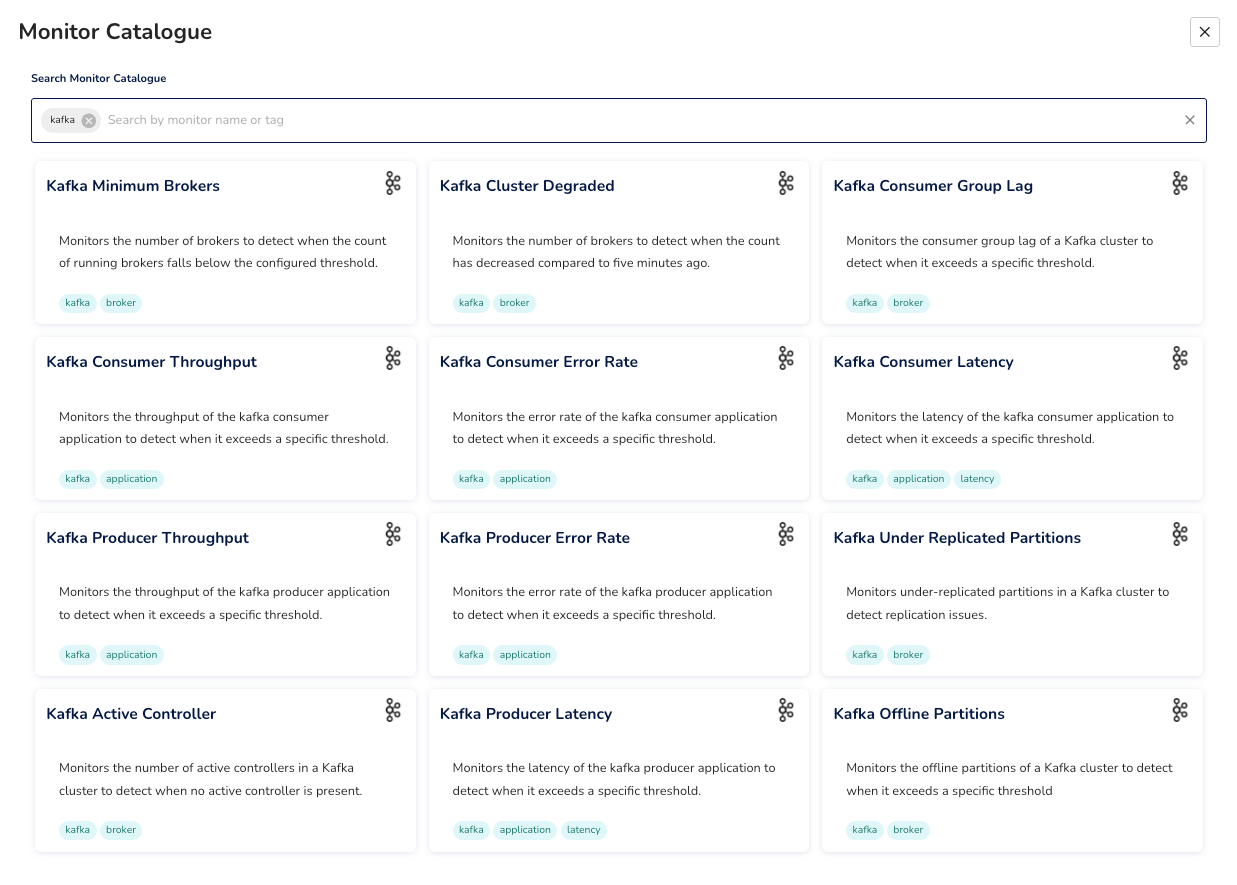The height and width of the screenshot is (885, 1237).
Task: Open the Kafka Consumer Throughput monitor title
Action: point(151,362)
